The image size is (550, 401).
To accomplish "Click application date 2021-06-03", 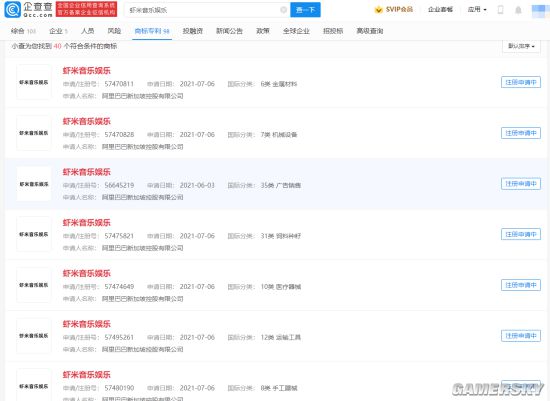I will (x=197, y=185).
